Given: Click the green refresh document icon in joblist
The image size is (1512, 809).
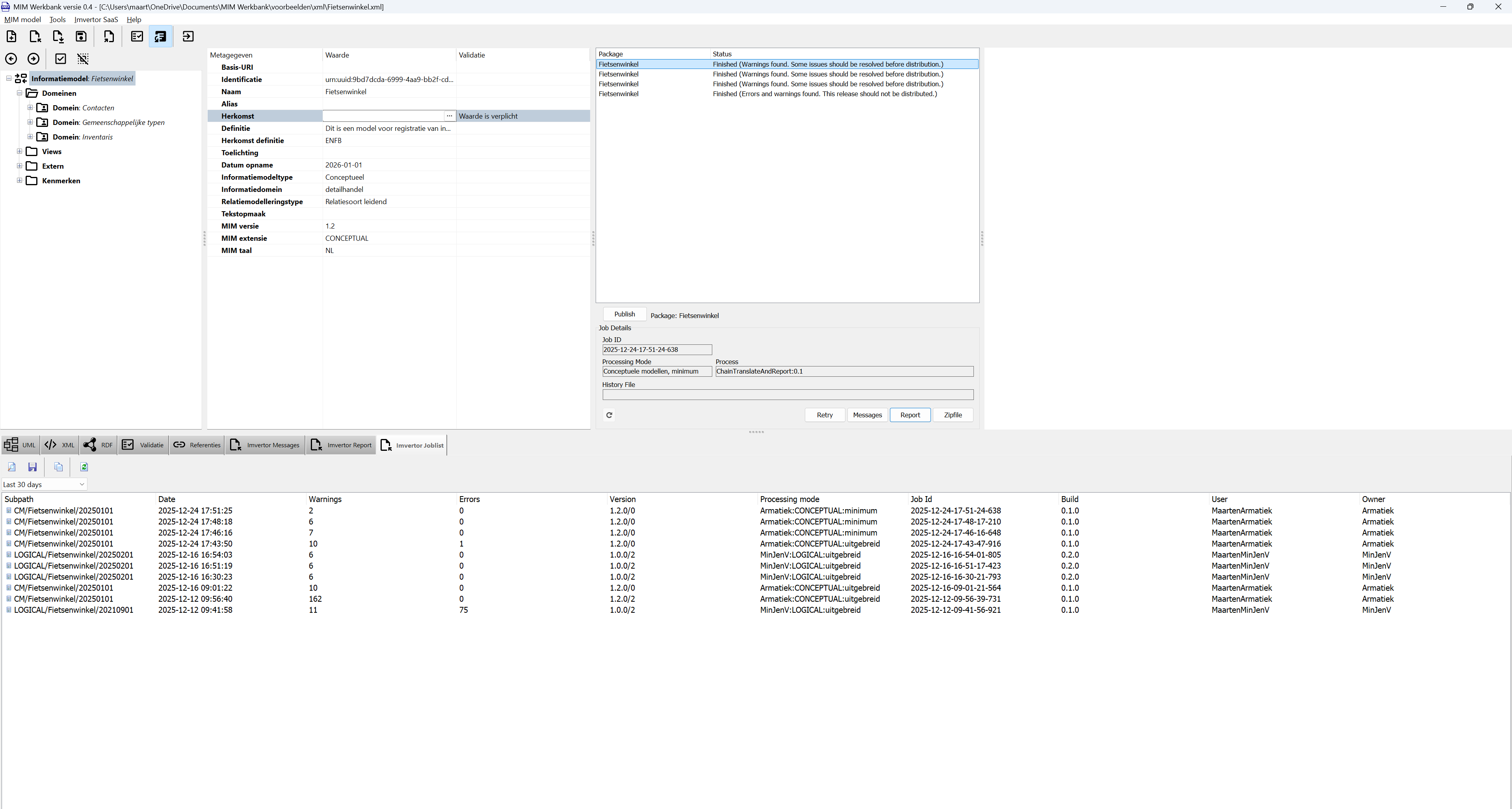Looking at the screenshot, I should [84, 467].
